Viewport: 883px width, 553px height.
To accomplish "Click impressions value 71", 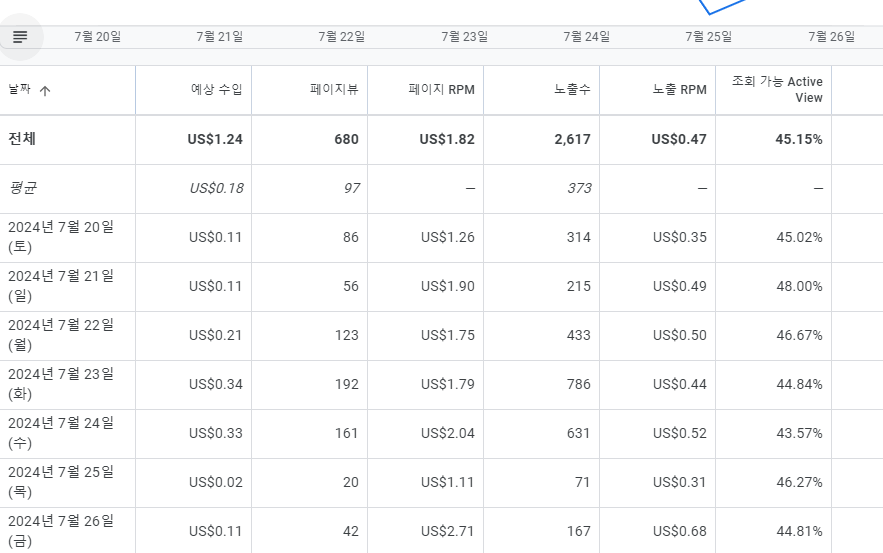I will click(x=582, y=482).
